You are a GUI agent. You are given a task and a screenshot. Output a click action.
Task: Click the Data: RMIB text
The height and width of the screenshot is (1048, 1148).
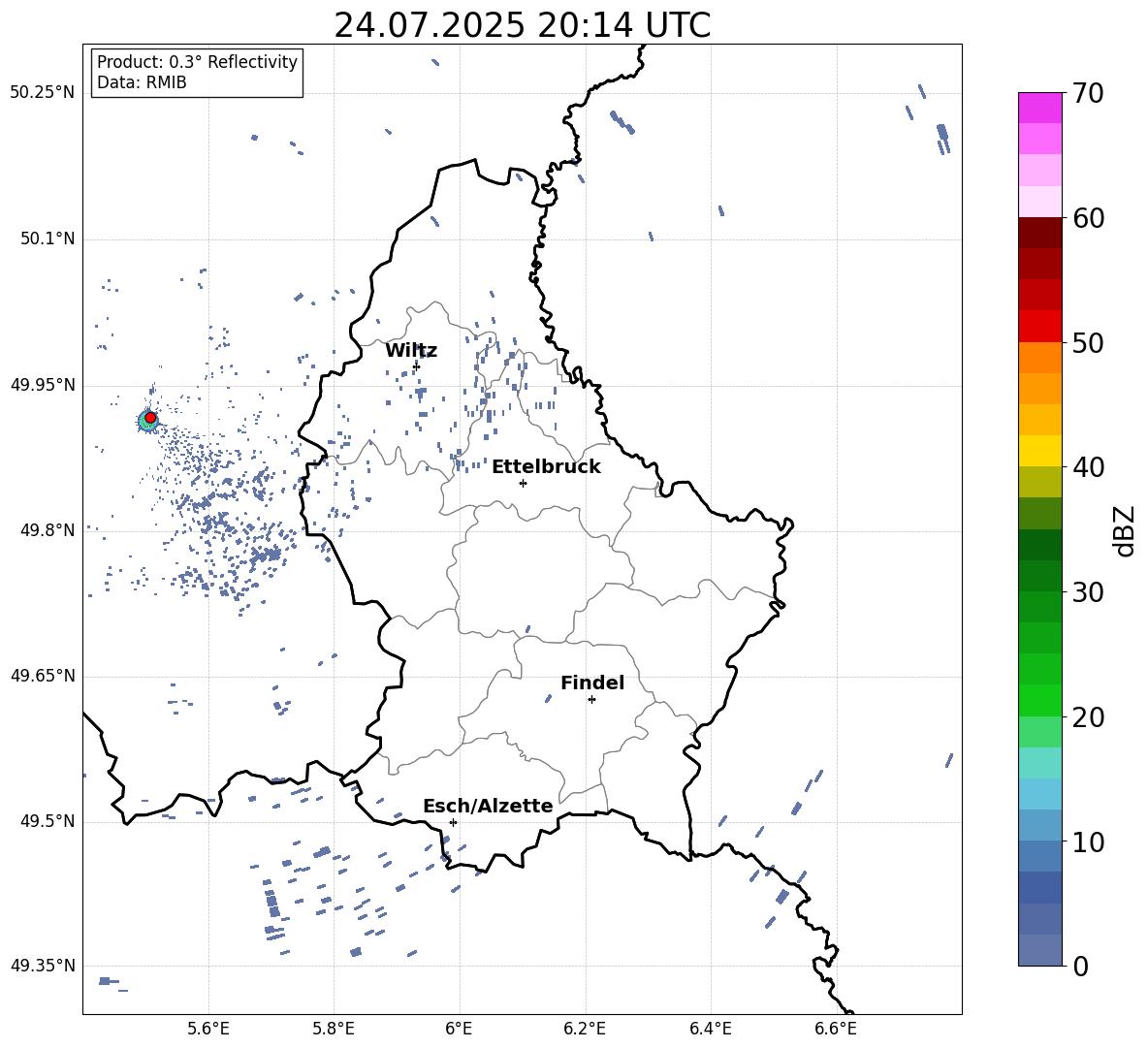[142, 82]
